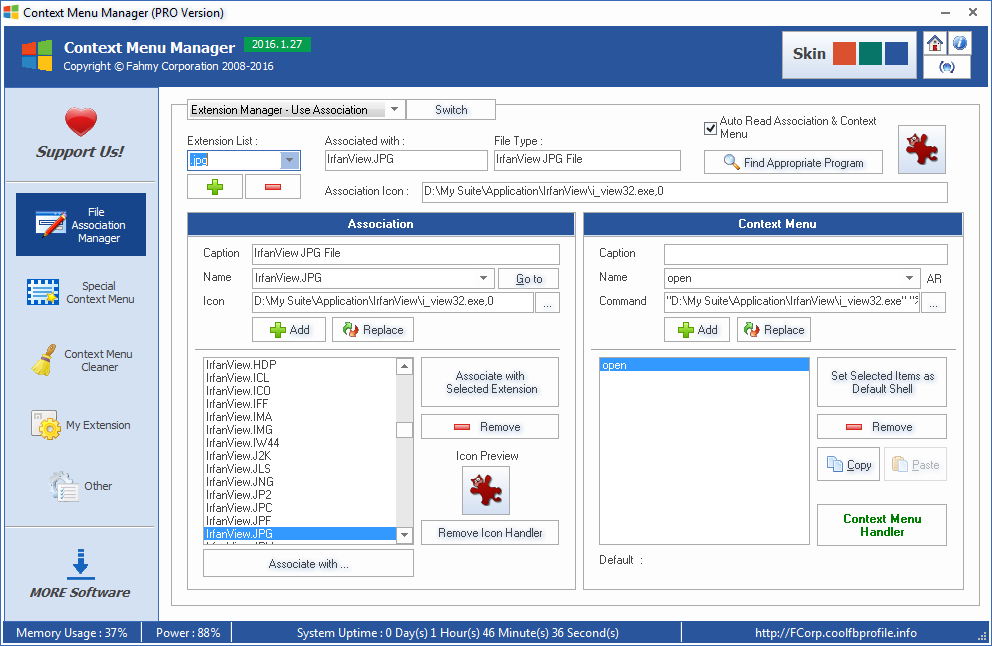Click the MORE Software download arrow icon
Viewport: 992px width, 646px height.
click(x=80, y=564)
